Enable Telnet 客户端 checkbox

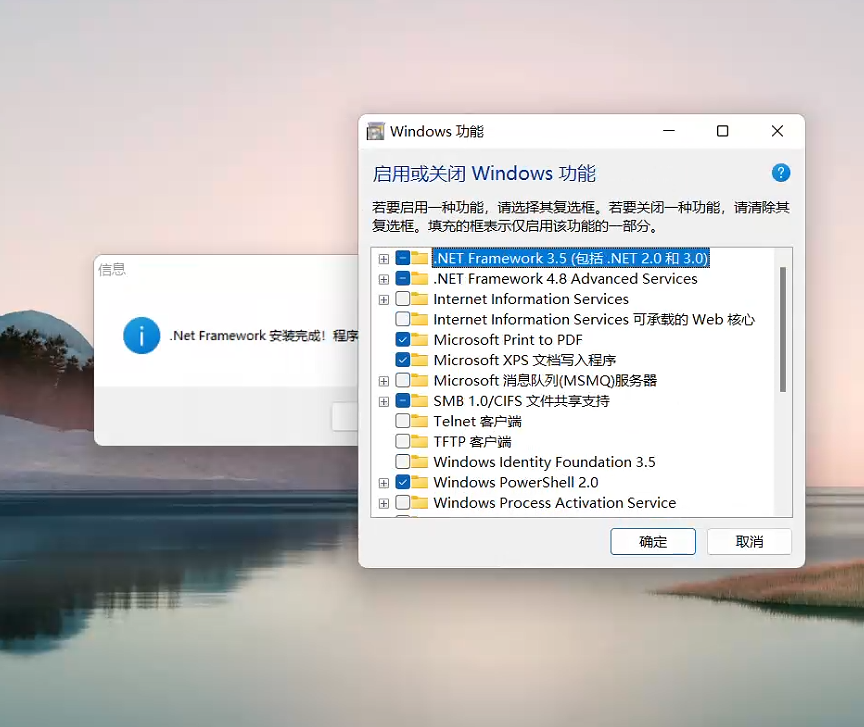coord(403,421)
